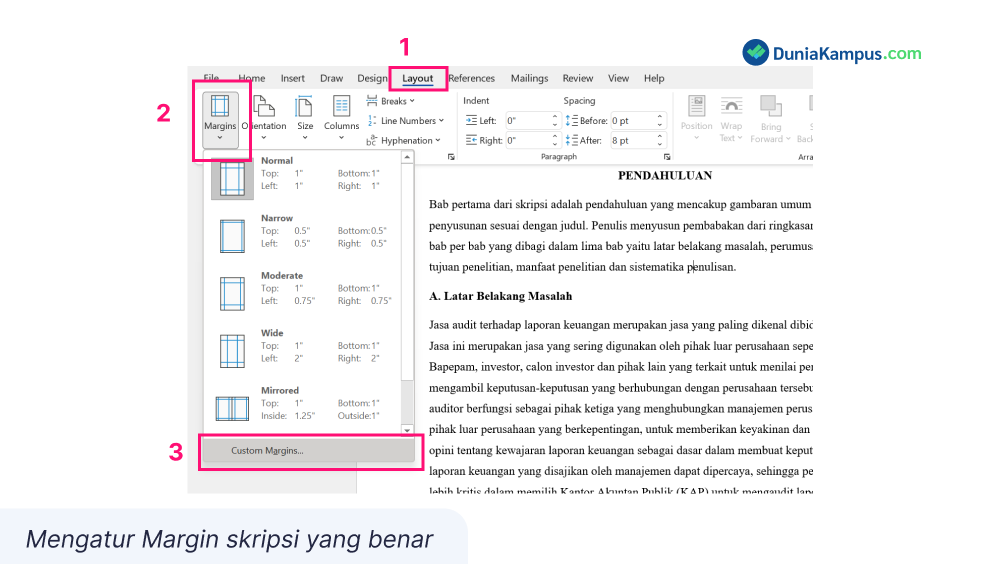Viewport: 1000px width, 564px height.
Task: Open Custom Margins dialog
Action: tap(309, 450)
